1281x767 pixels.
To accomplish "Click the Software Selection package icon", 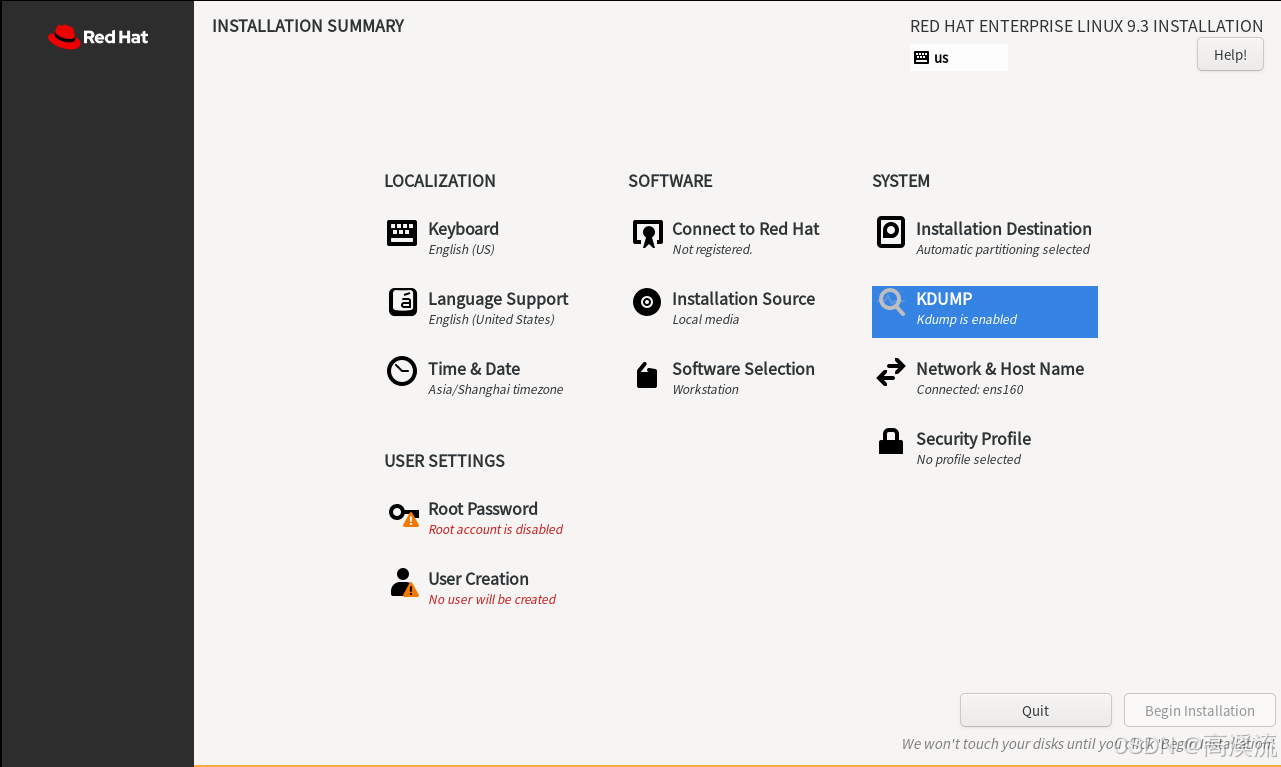I will pyautogui.click(x=647, y=375).
